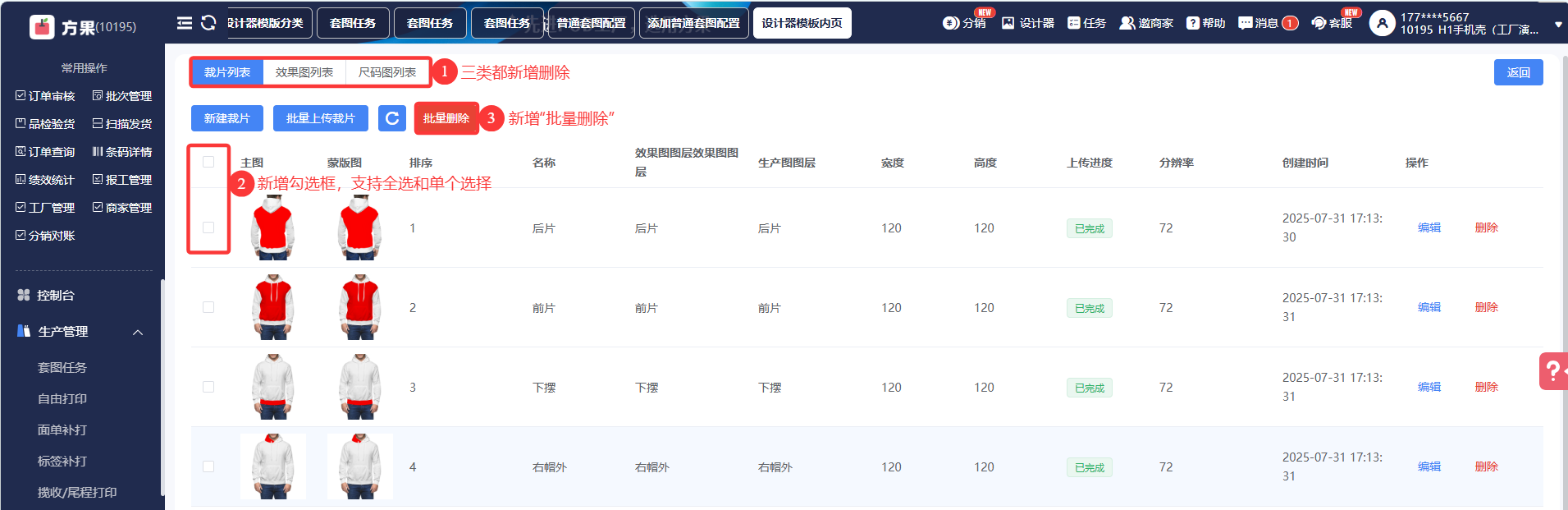Image resolution: width=1568 pixels, height=510 pixels.
Task: Switch to the 效果图列表 tab
Action: (304, 72)
